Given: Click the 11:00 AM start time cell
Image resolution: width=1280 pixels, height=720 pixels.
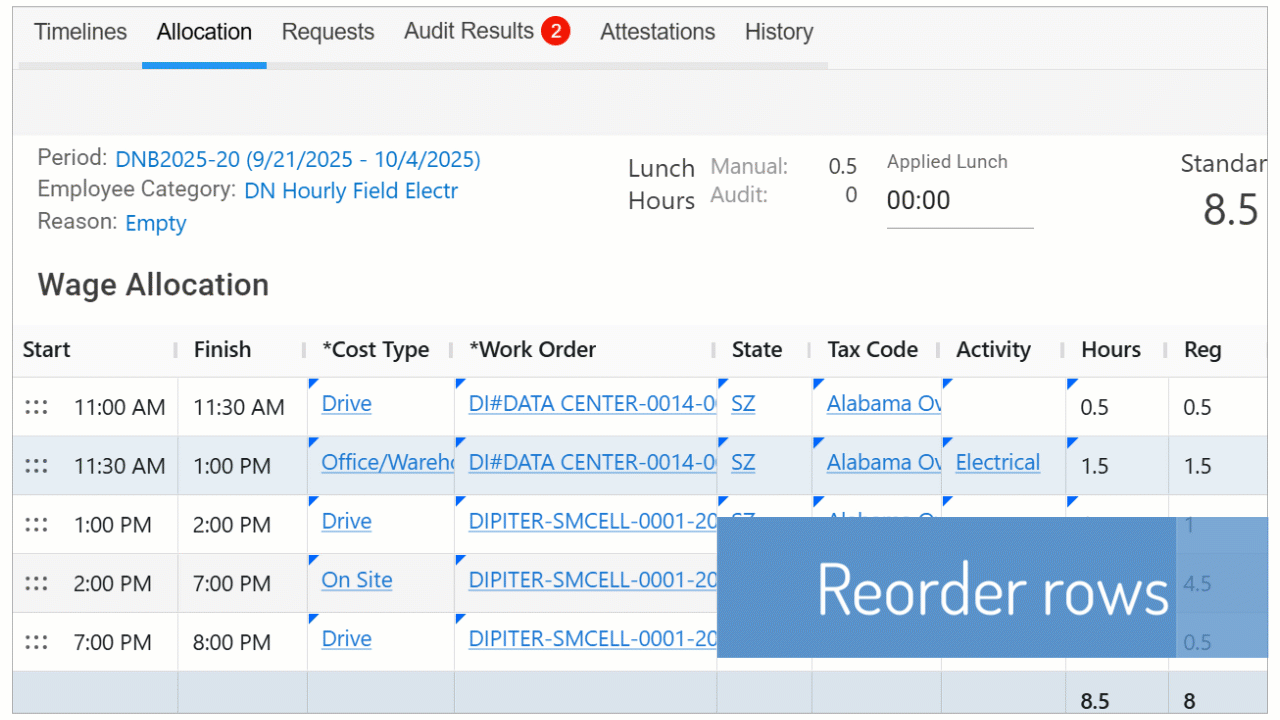Looking at the screenshot, I should [x=120, y=407].
